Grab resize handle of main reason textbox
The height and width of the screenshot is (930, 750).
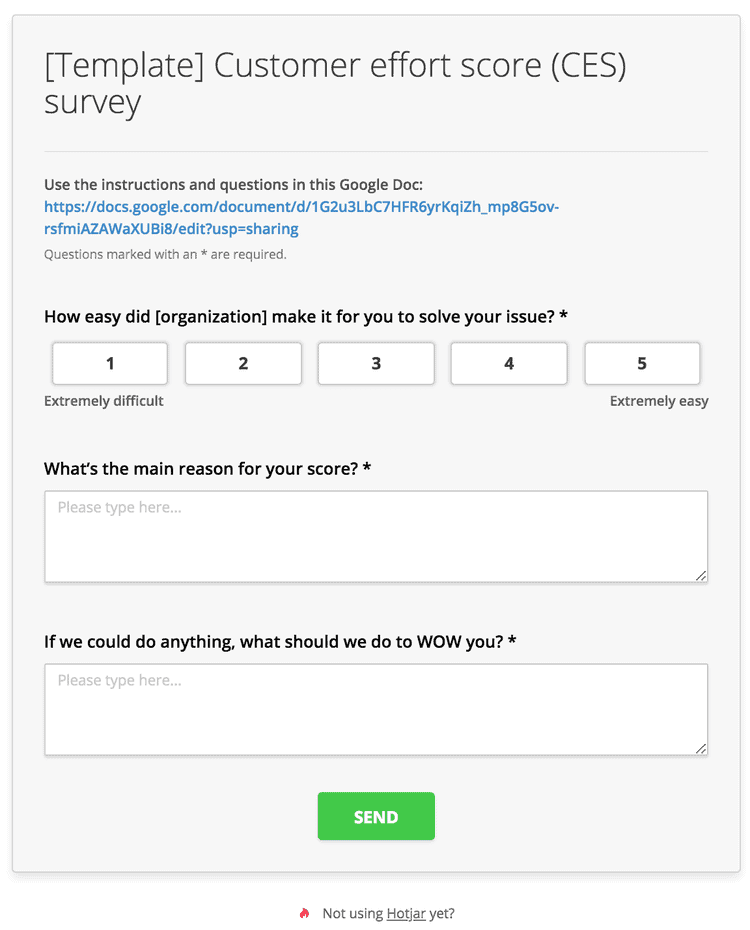click(701, 575)
